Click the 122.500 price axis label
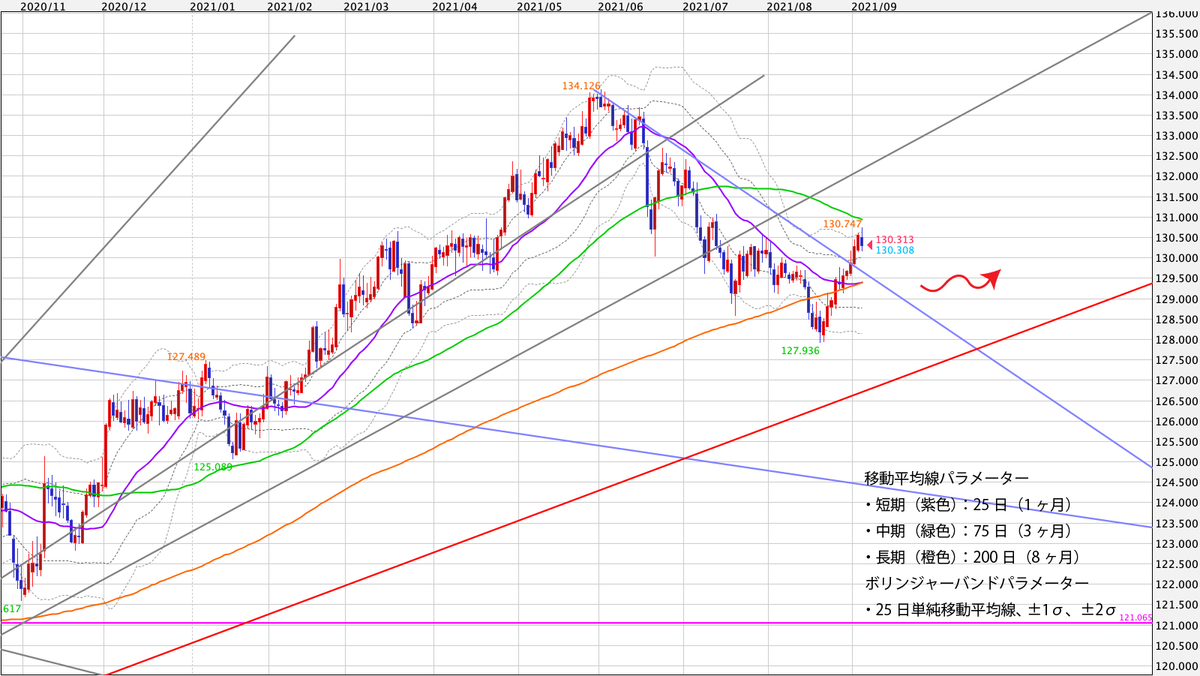The image size is (1200, 676). pyautogui.click(x=1178, y=564)
